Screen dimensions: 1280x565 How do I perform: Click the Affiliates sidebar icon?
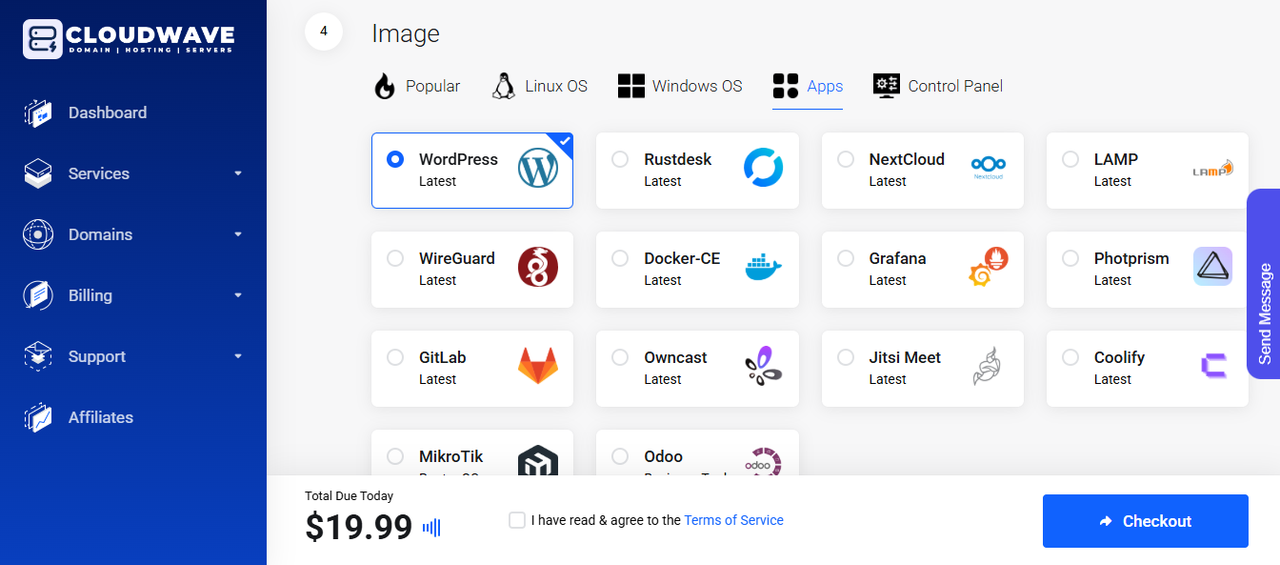tap(38, 418)
